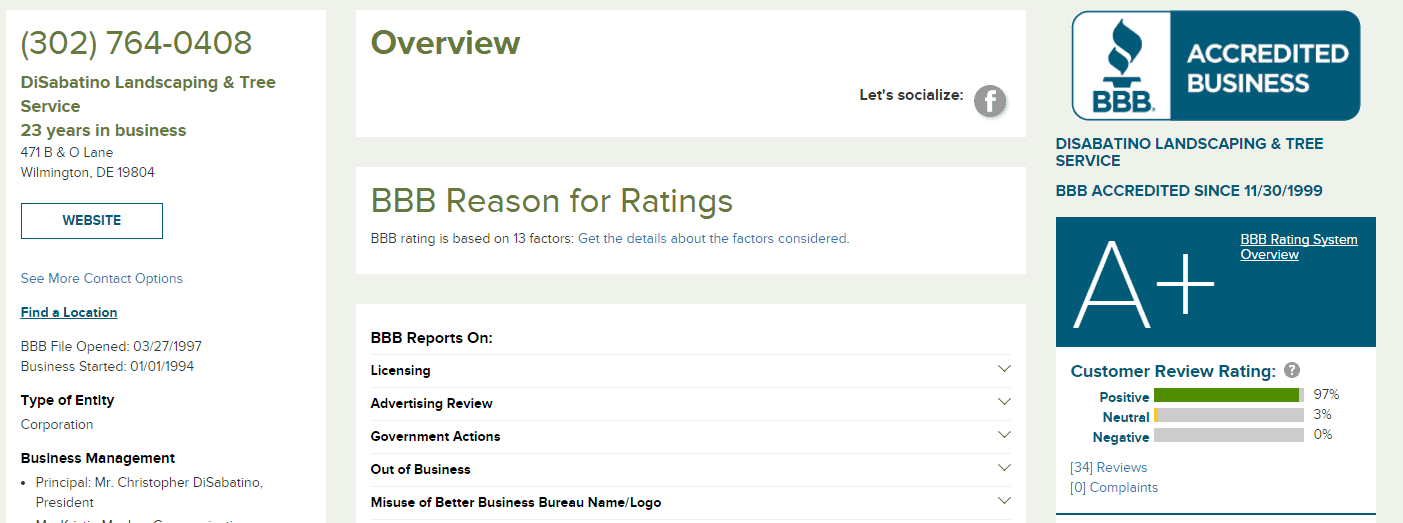This screenshot has width=1403, height=523.
Task: Click the Business Management heading
Action: (x=98, y=458)
